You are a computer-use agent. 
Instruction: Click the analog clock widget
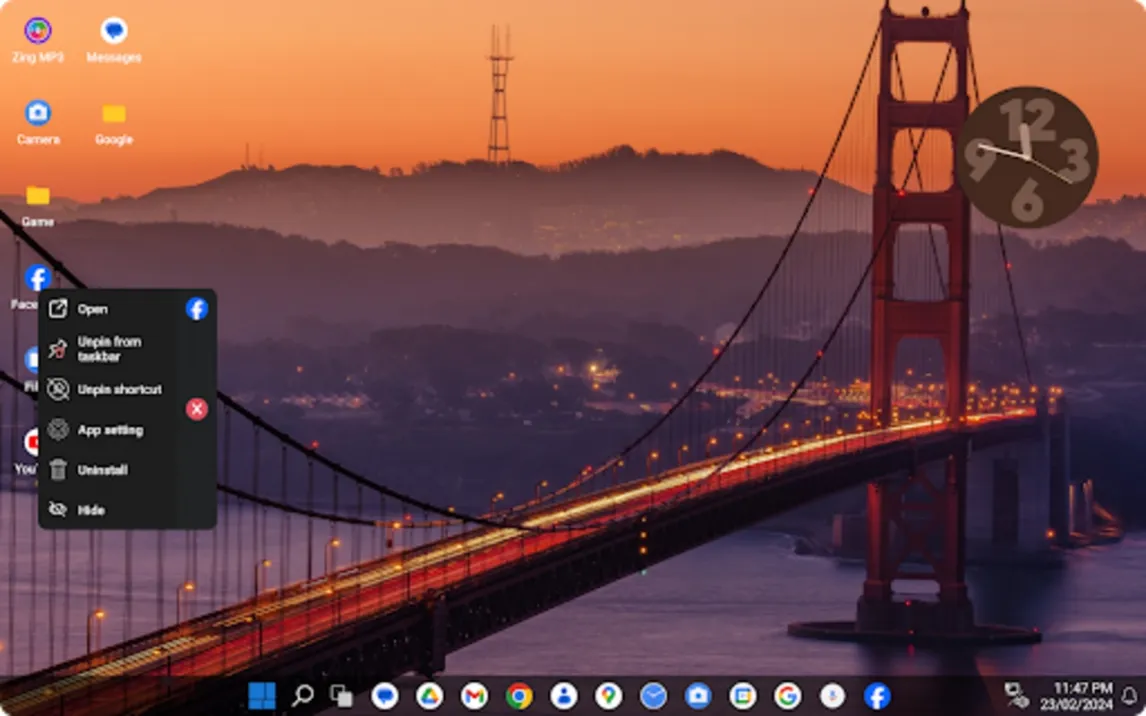pos(1026,157)
